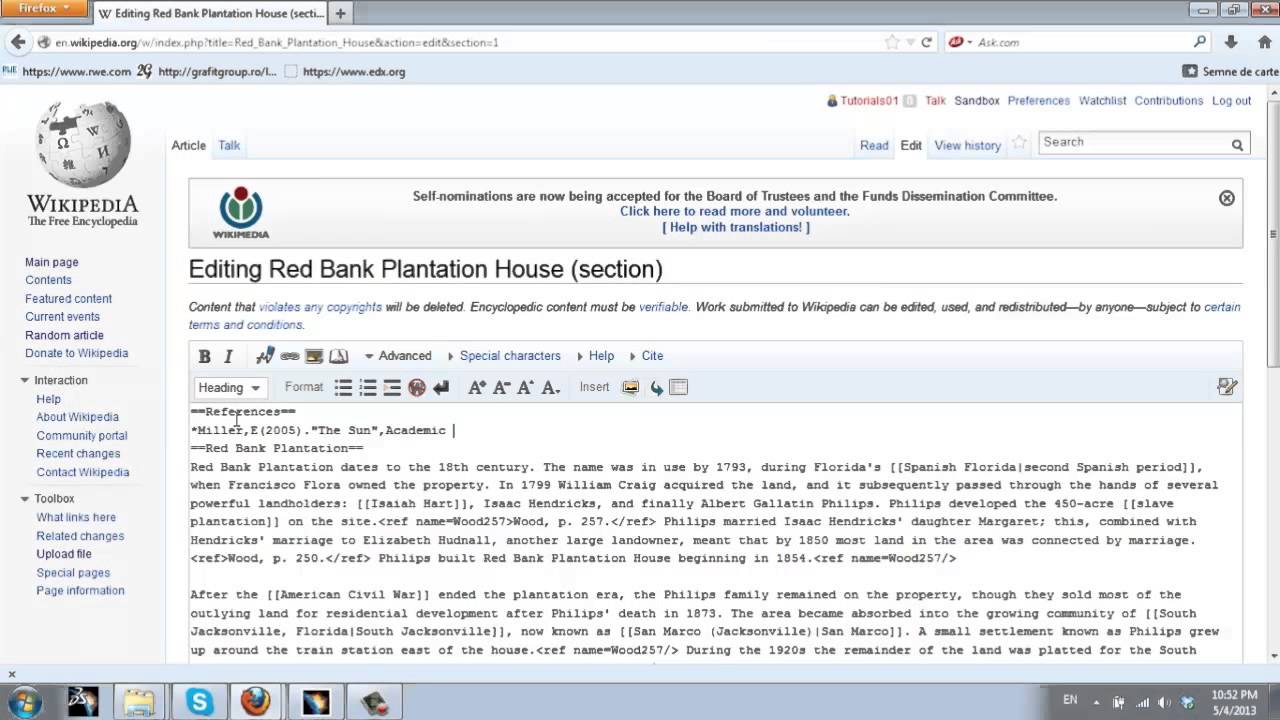Switch to the Talk page tab
Screen dimensions: 1280x720
229,145
